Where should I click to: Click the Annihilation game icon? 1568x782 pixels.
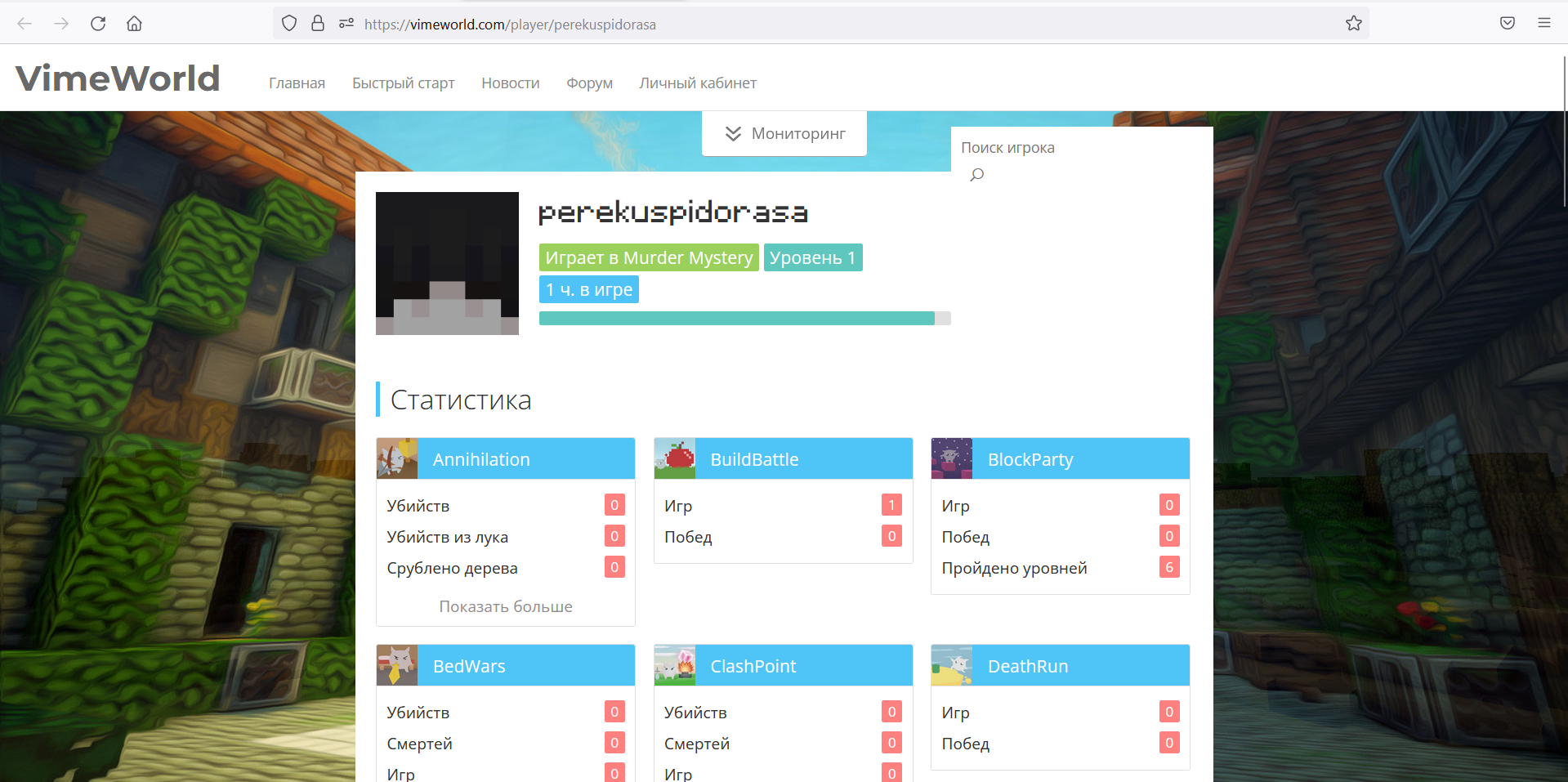[x=397, y=458]
